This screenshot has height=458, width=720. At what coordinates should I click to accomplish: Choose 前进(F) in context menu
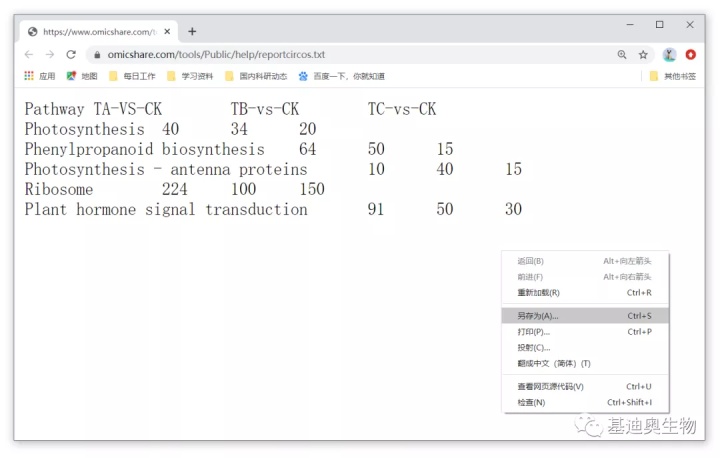click(x=585, y=277)
